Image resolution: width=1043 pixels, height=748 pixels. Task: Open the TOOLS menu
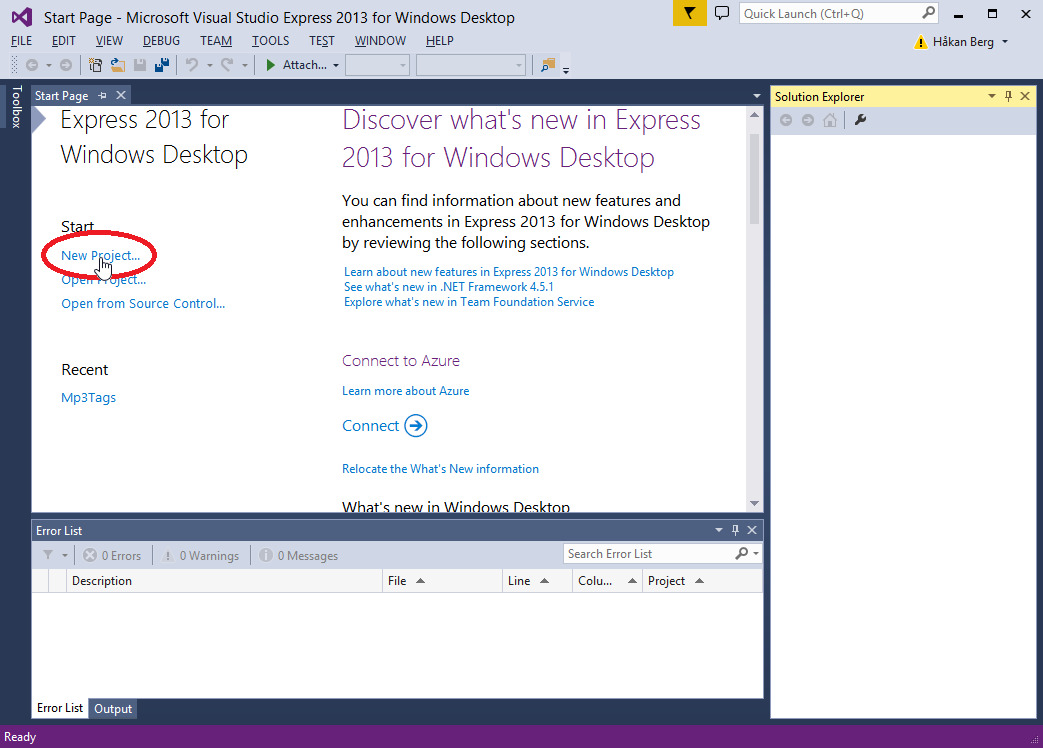pos(271,41)
